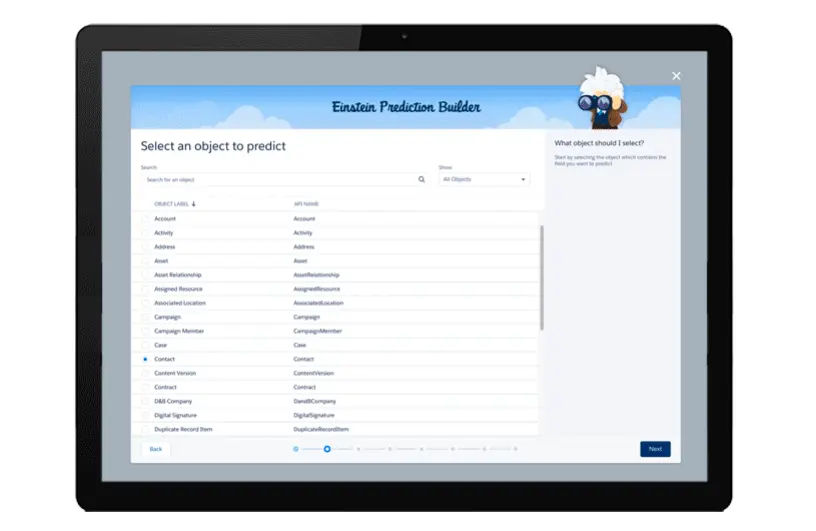Select the Activity radio button

point(145,233)
